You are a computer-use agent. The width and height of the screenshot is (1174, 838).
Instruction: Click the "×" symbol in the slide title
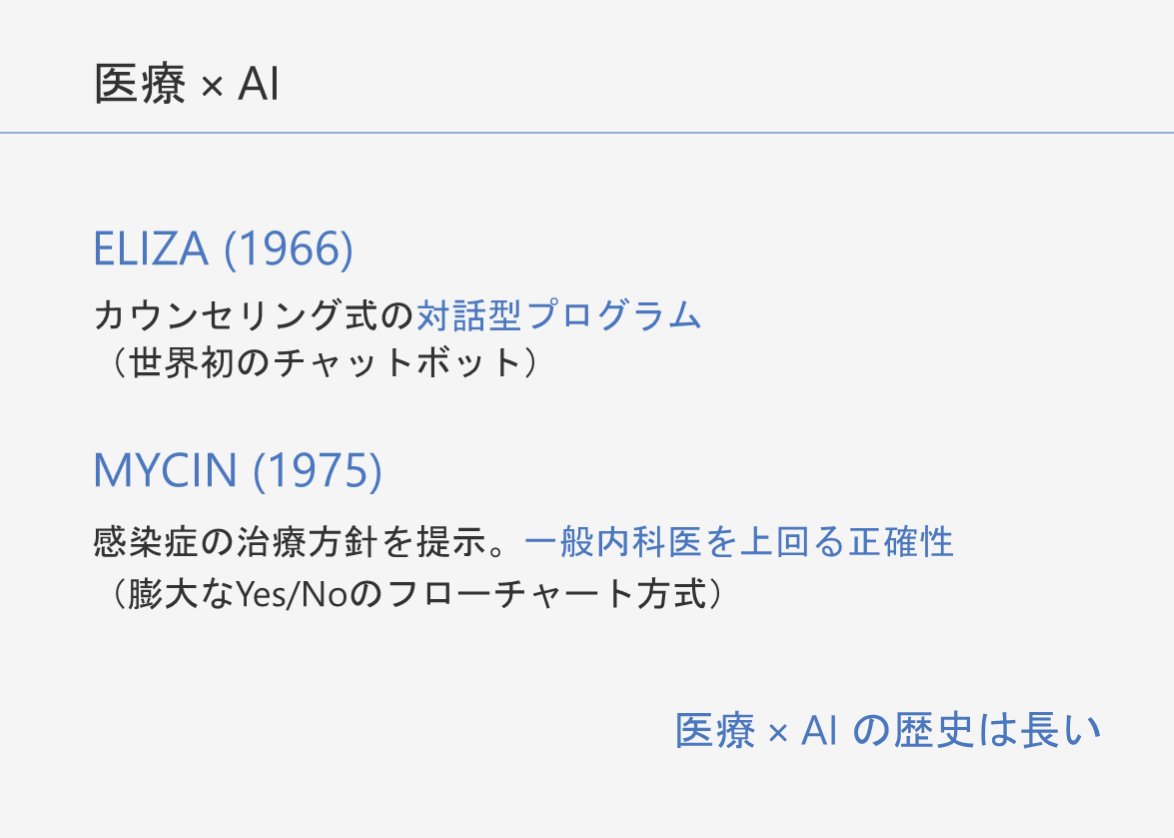pos(211,88)
